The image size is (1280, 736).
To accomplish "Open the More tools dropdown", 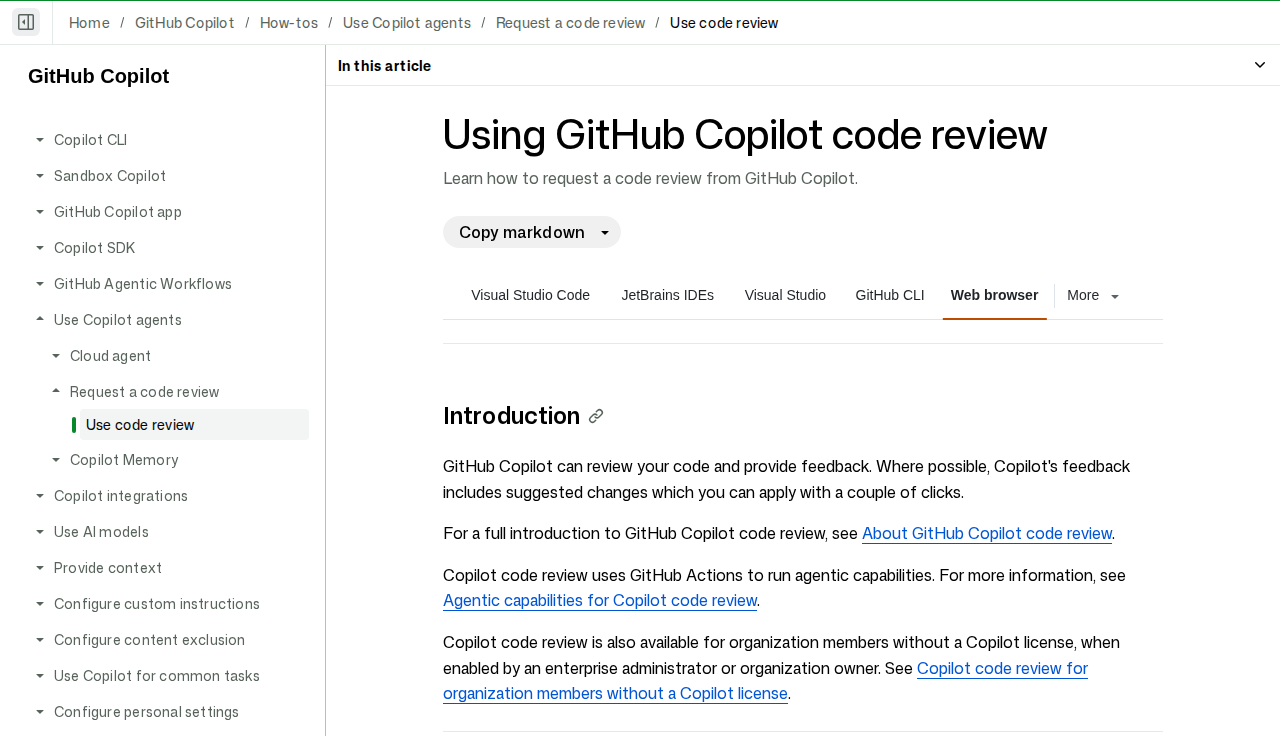I will (x=1093, y=295).
